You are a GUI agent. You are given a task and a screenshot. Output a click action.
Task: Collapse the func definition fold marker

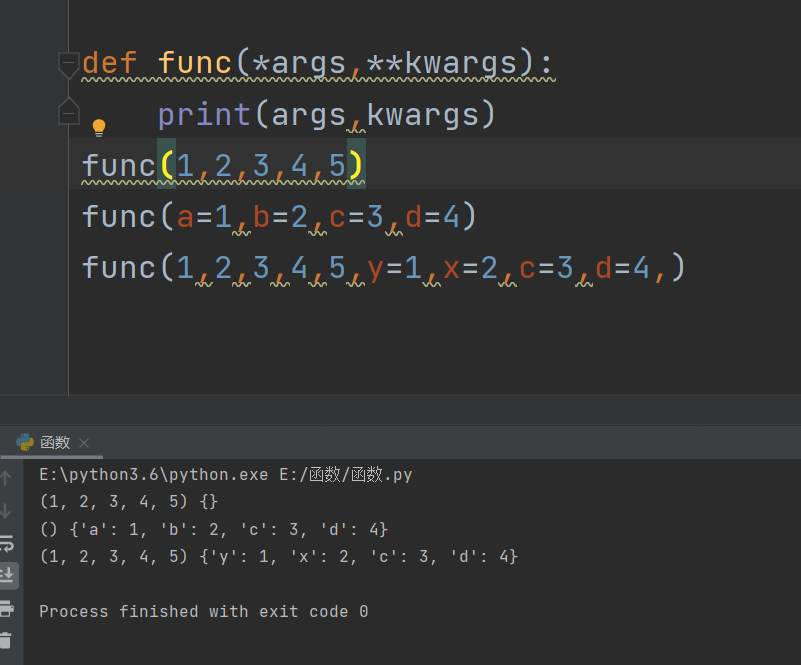coord(68,65)
